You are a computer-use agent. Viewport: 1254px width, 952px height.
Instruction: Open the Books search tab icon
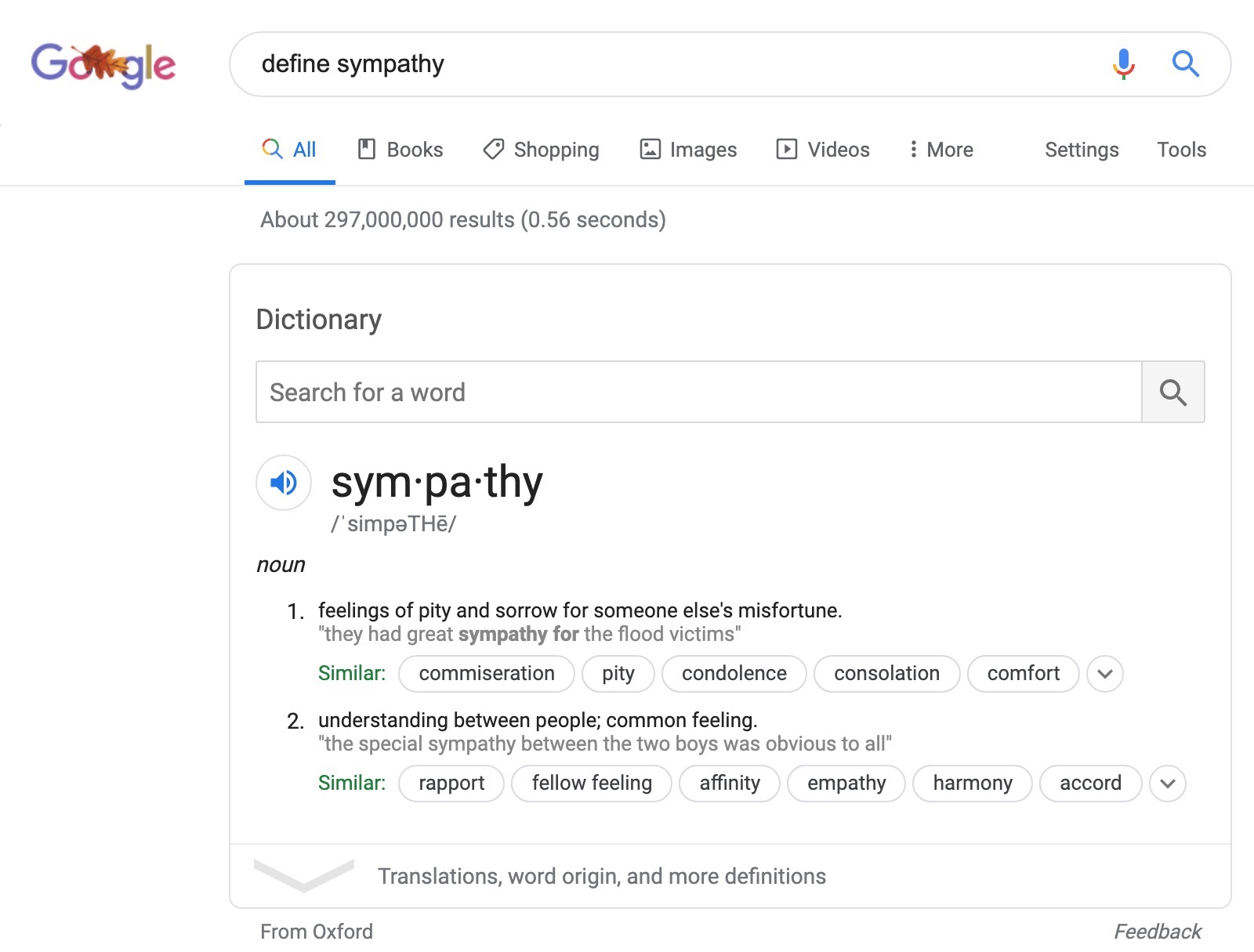(x=368, y=149)
